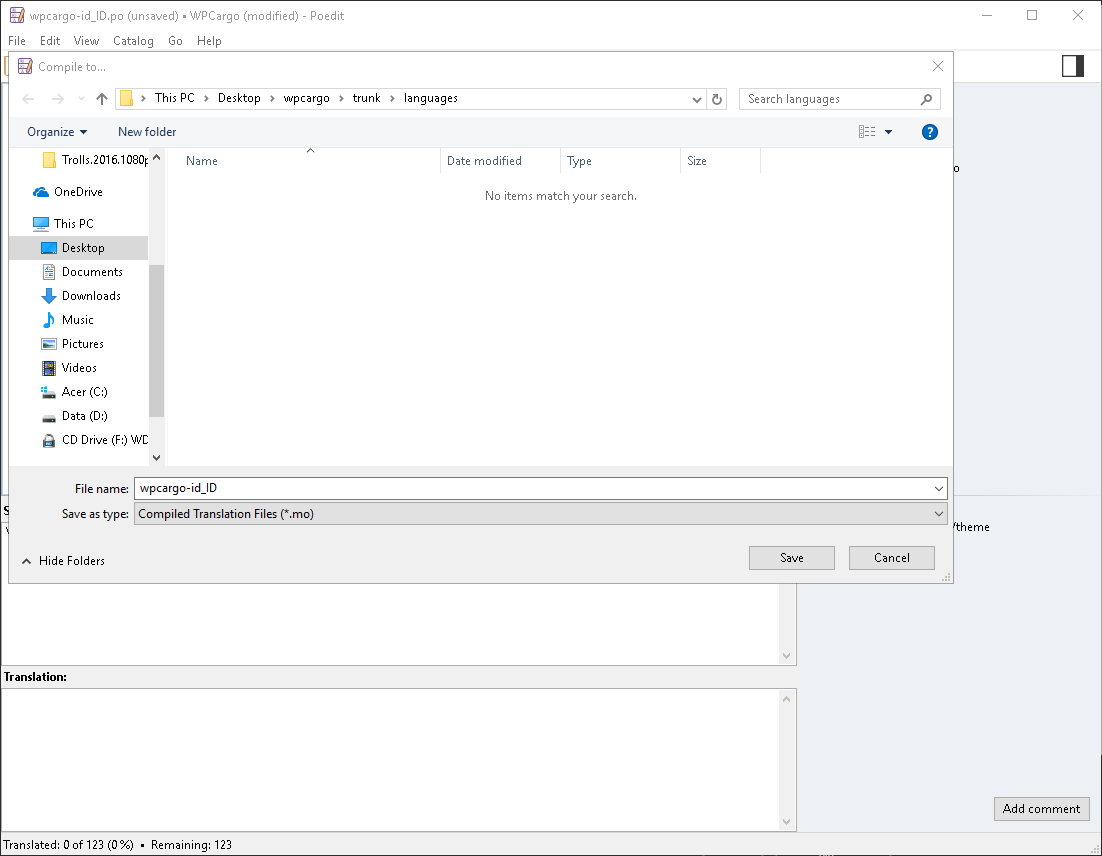Click the Add comment button
The image size is (1102, 856).
(x=1041, y=809)
